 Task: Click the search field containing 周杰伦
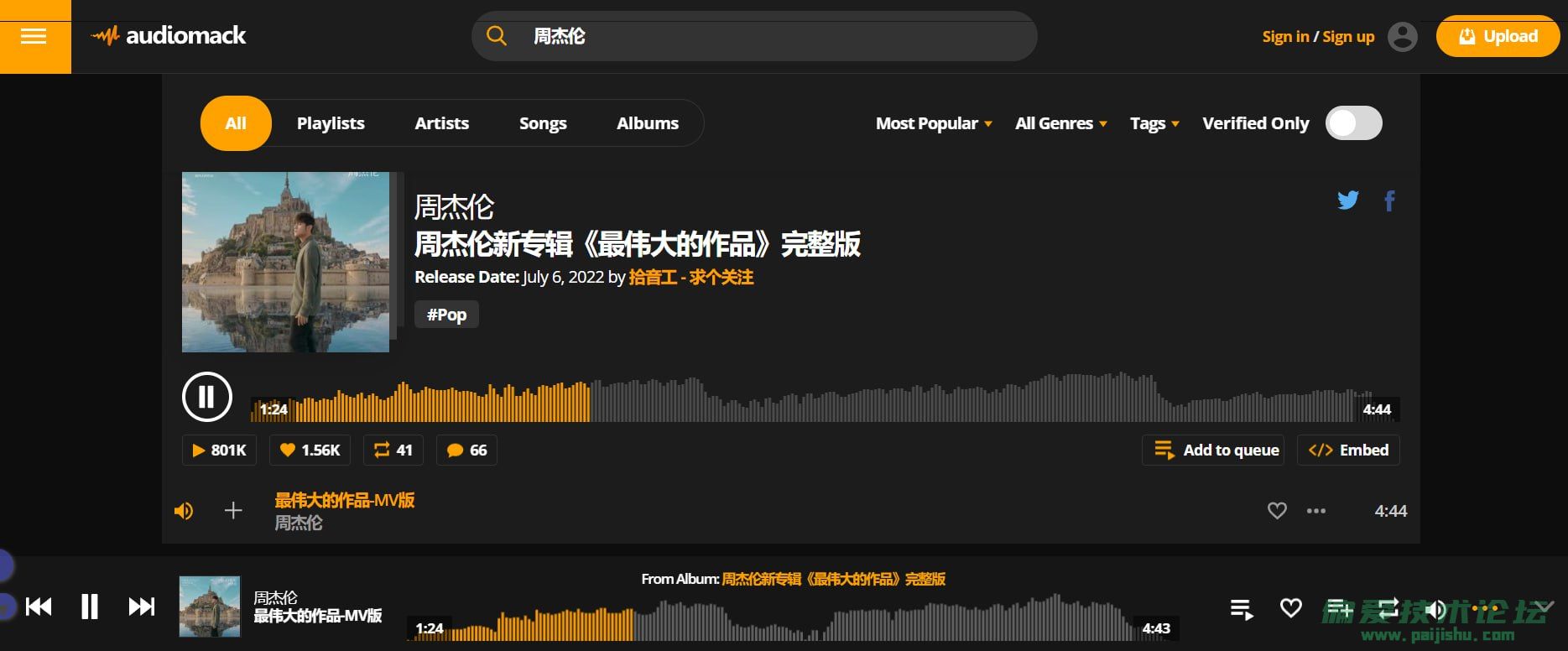[755, 37]
